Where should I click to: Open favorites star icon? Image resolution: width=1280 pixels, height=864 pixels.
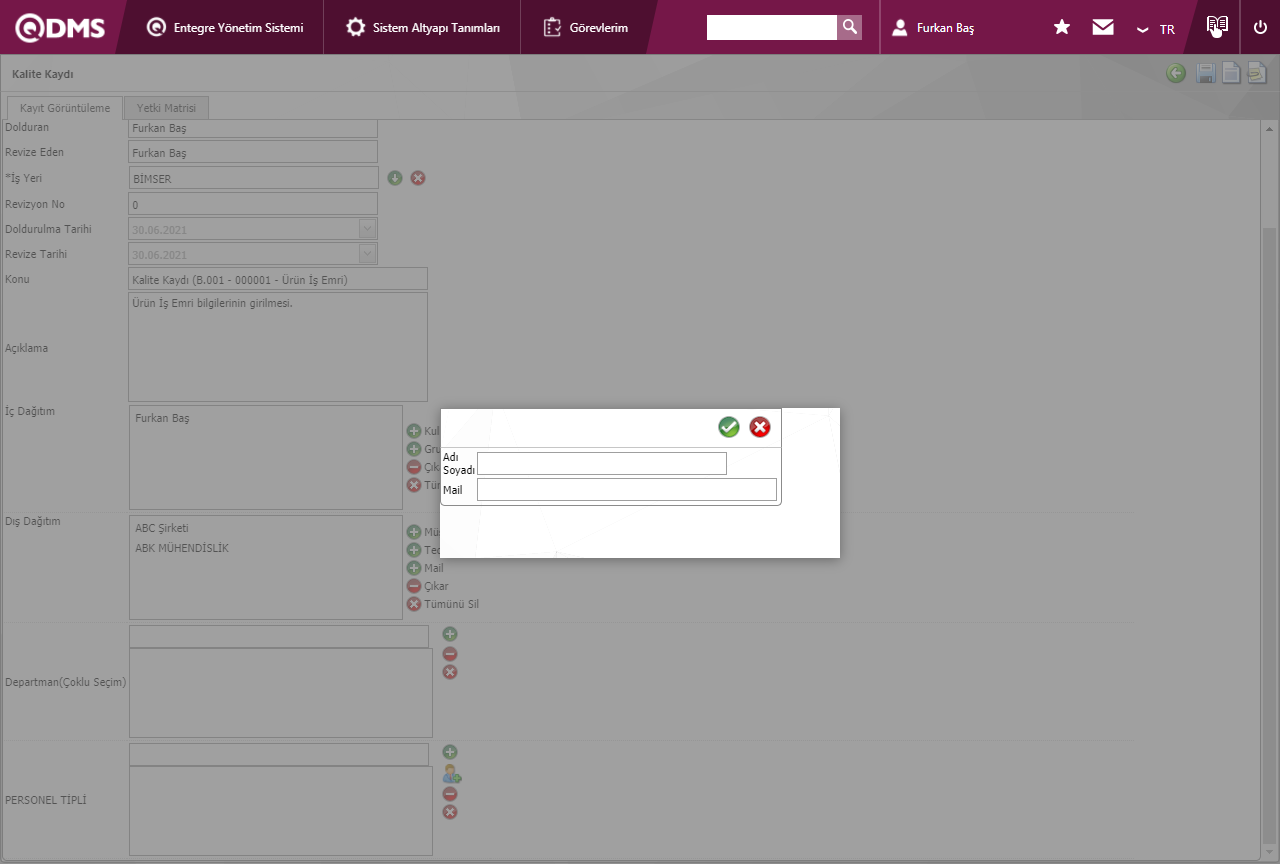1062,27
